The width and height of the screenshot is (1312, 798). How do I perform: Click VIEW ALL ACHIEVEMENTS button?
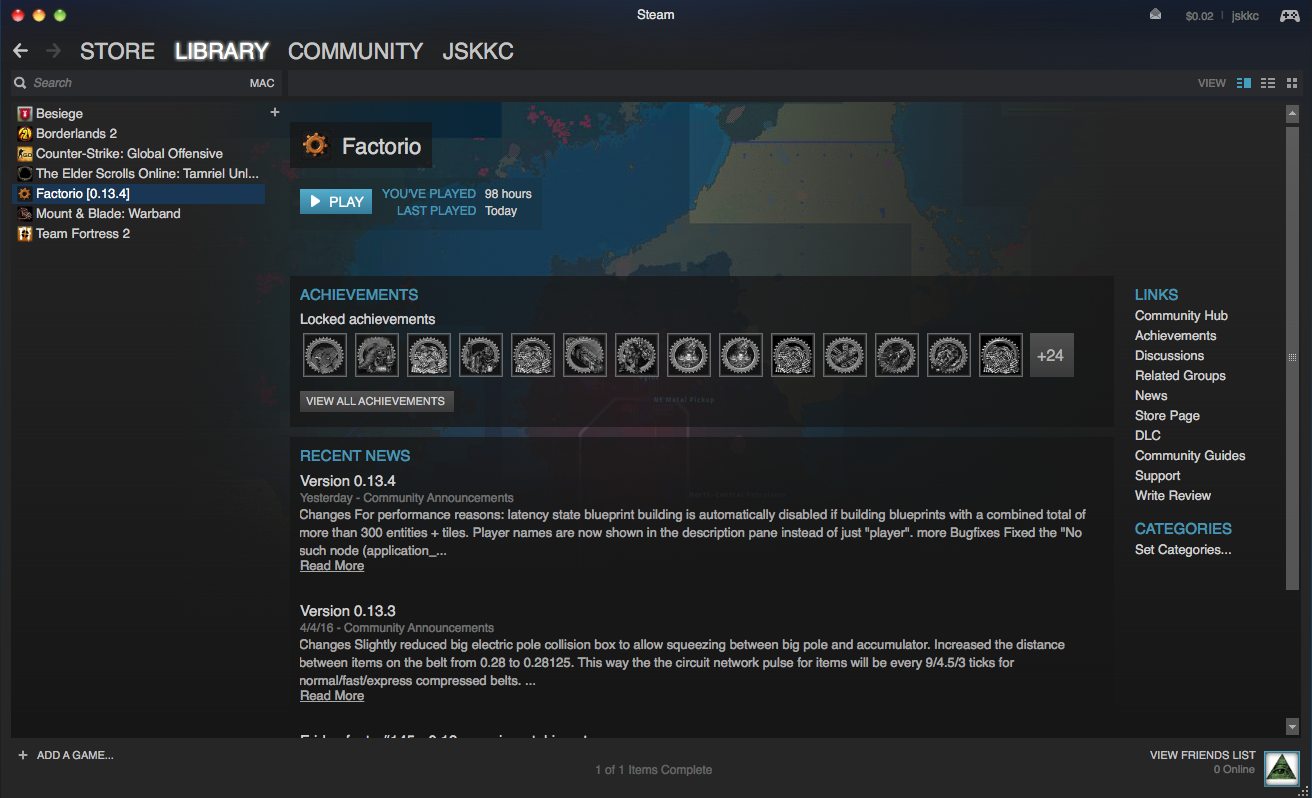tap(376, 401)
